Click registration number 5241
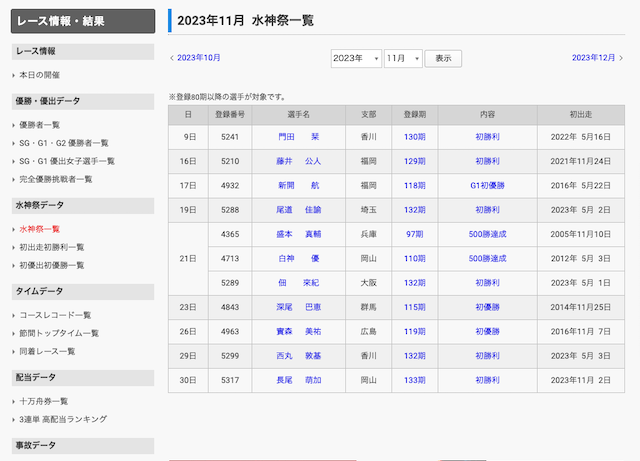 230,137
